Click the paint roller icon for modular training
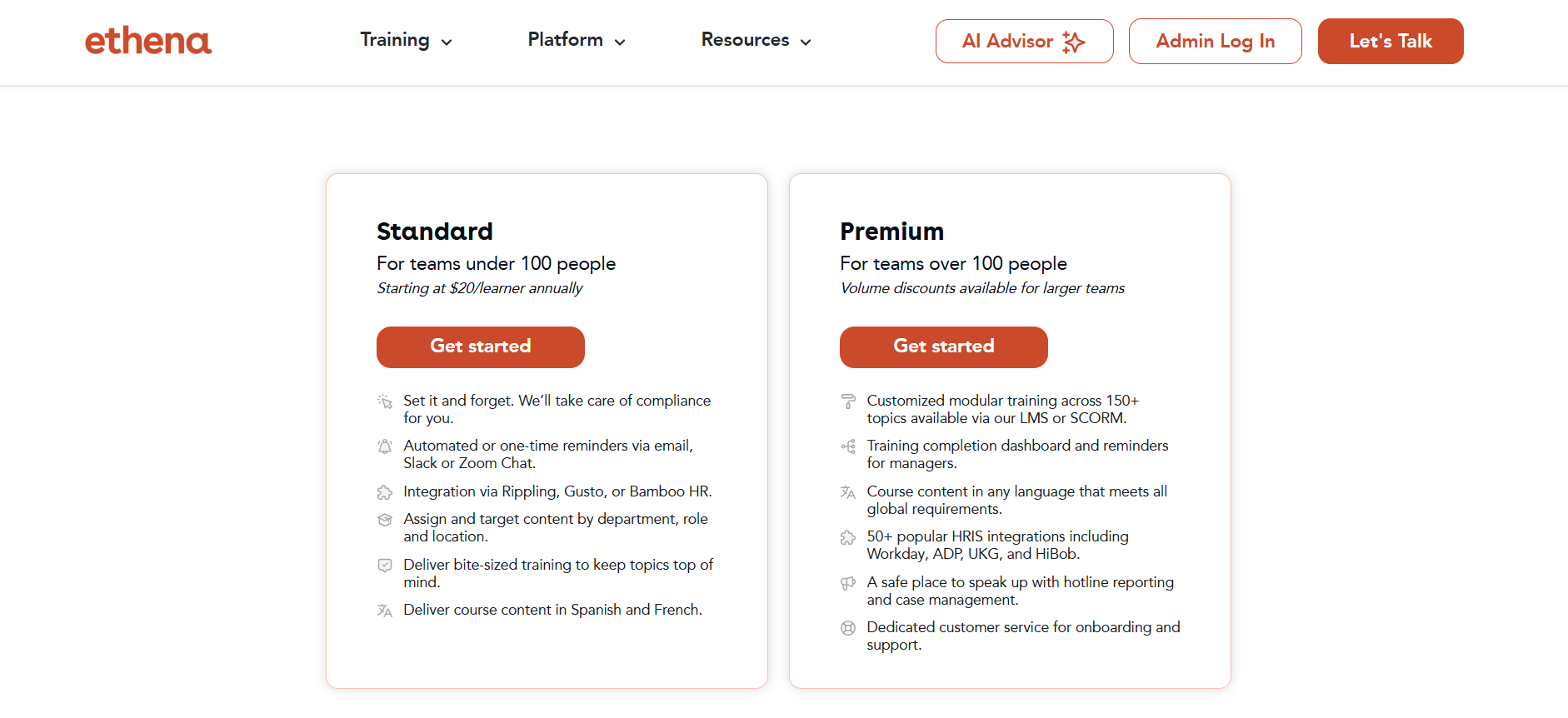 coord(848,401)
